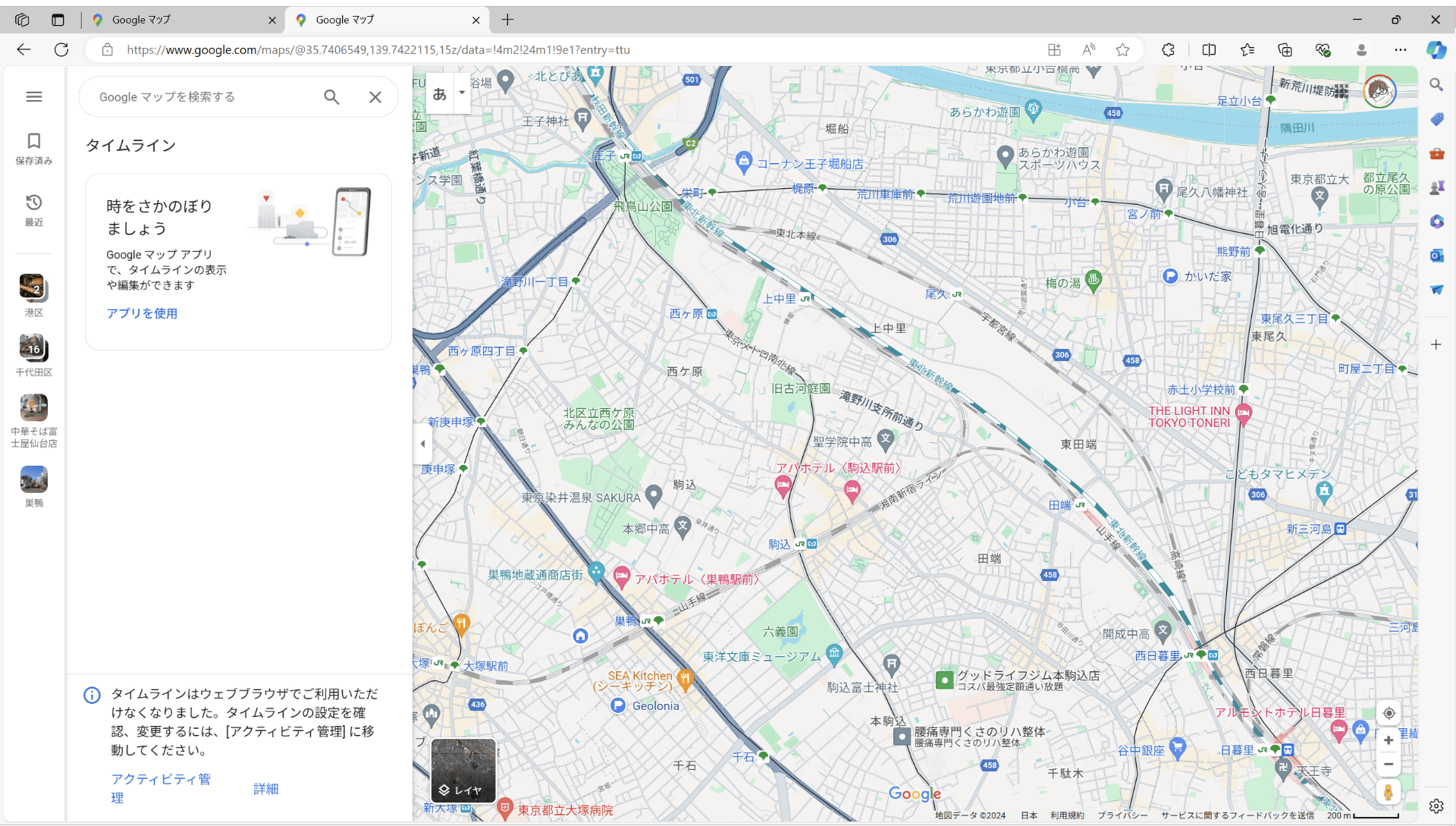Open the Google Maps hamburger menu
This screenshot has width=1456, height=826.
(33, 96)
